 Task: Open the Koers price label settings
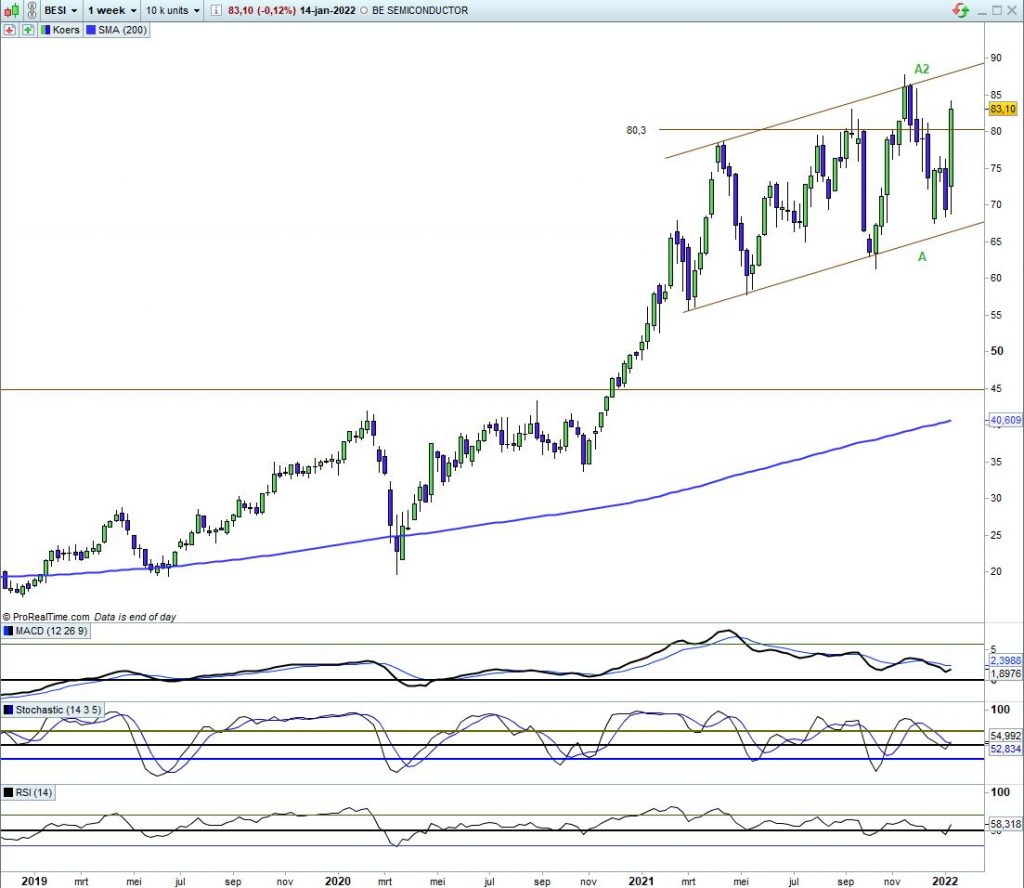pyautogui.click(x=62, y=30)
